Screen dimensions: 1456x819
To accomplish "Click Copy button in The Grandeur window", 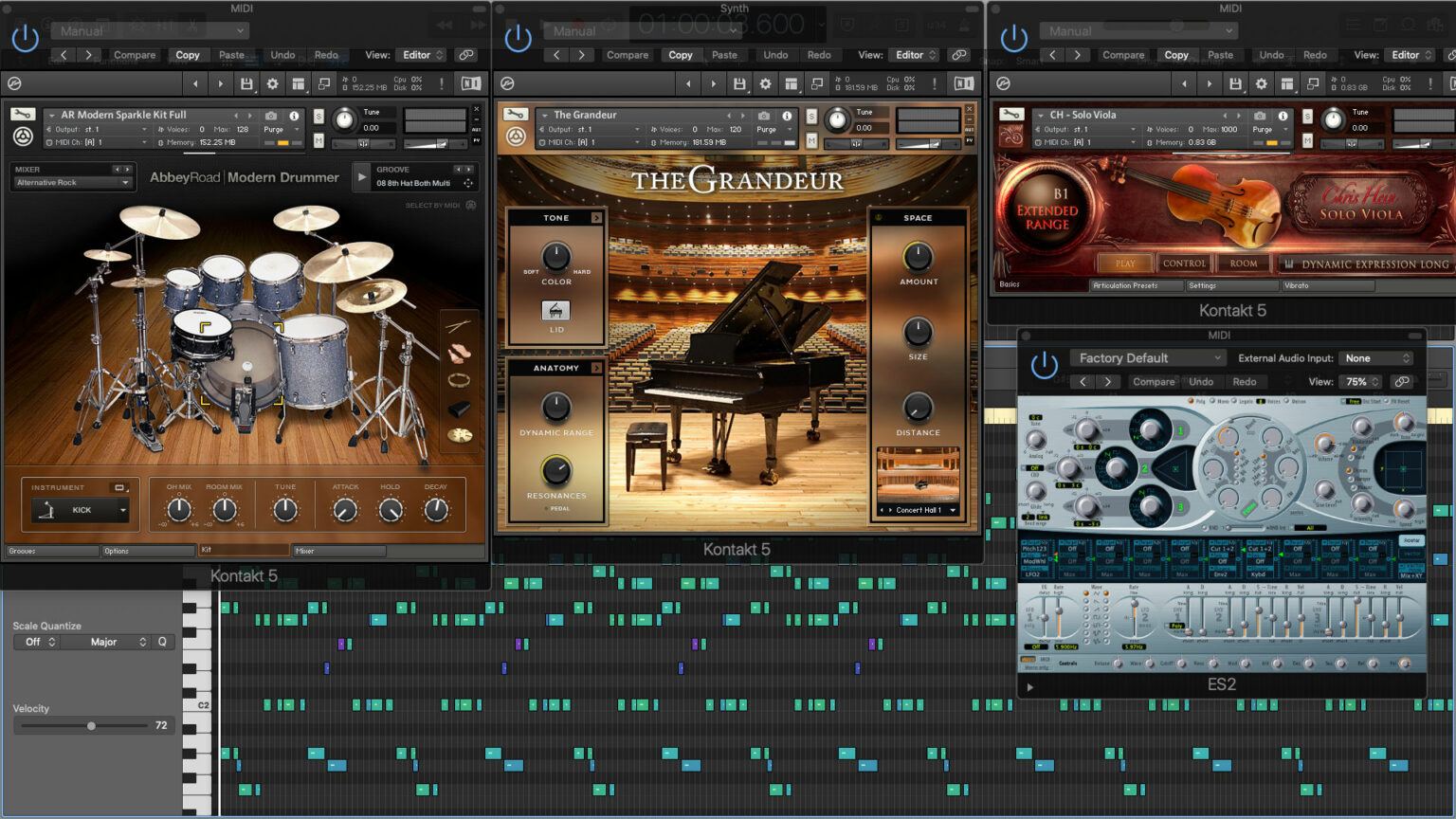I will pos(681,55).
